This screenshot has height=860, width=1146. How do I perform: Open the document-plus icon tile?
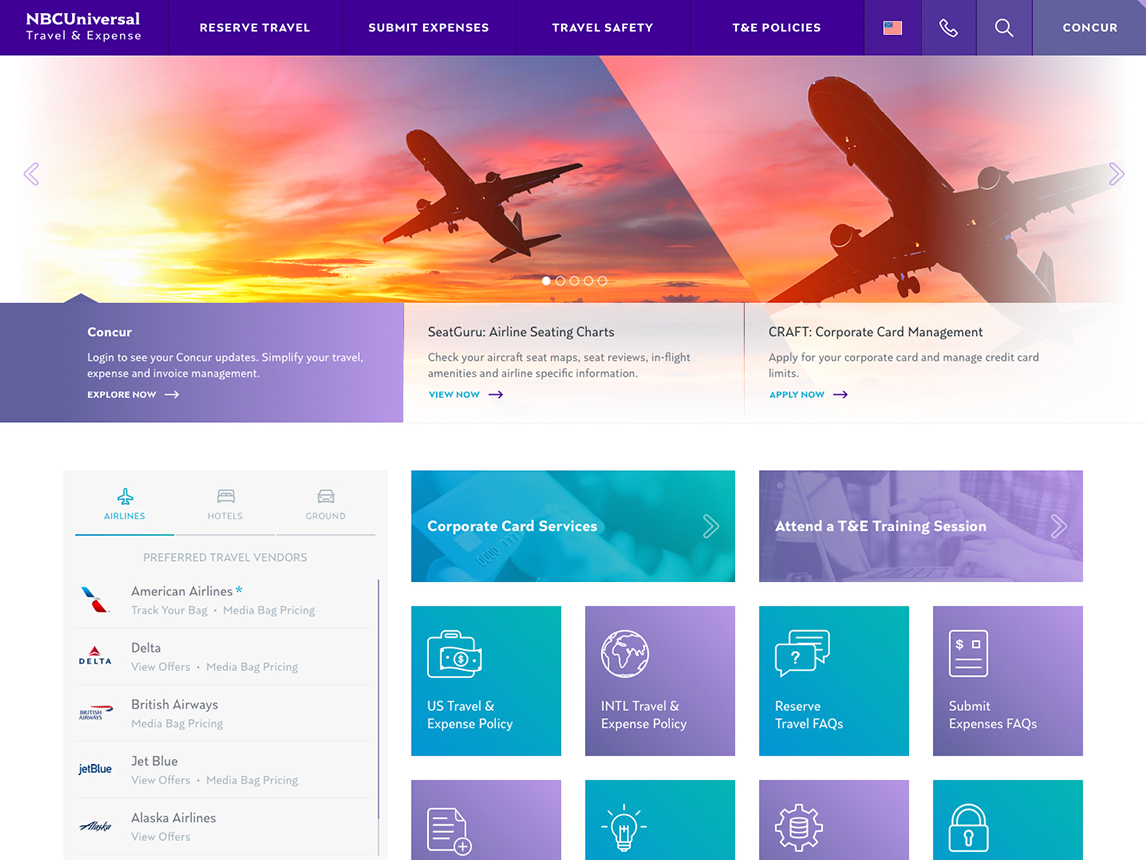486,820
